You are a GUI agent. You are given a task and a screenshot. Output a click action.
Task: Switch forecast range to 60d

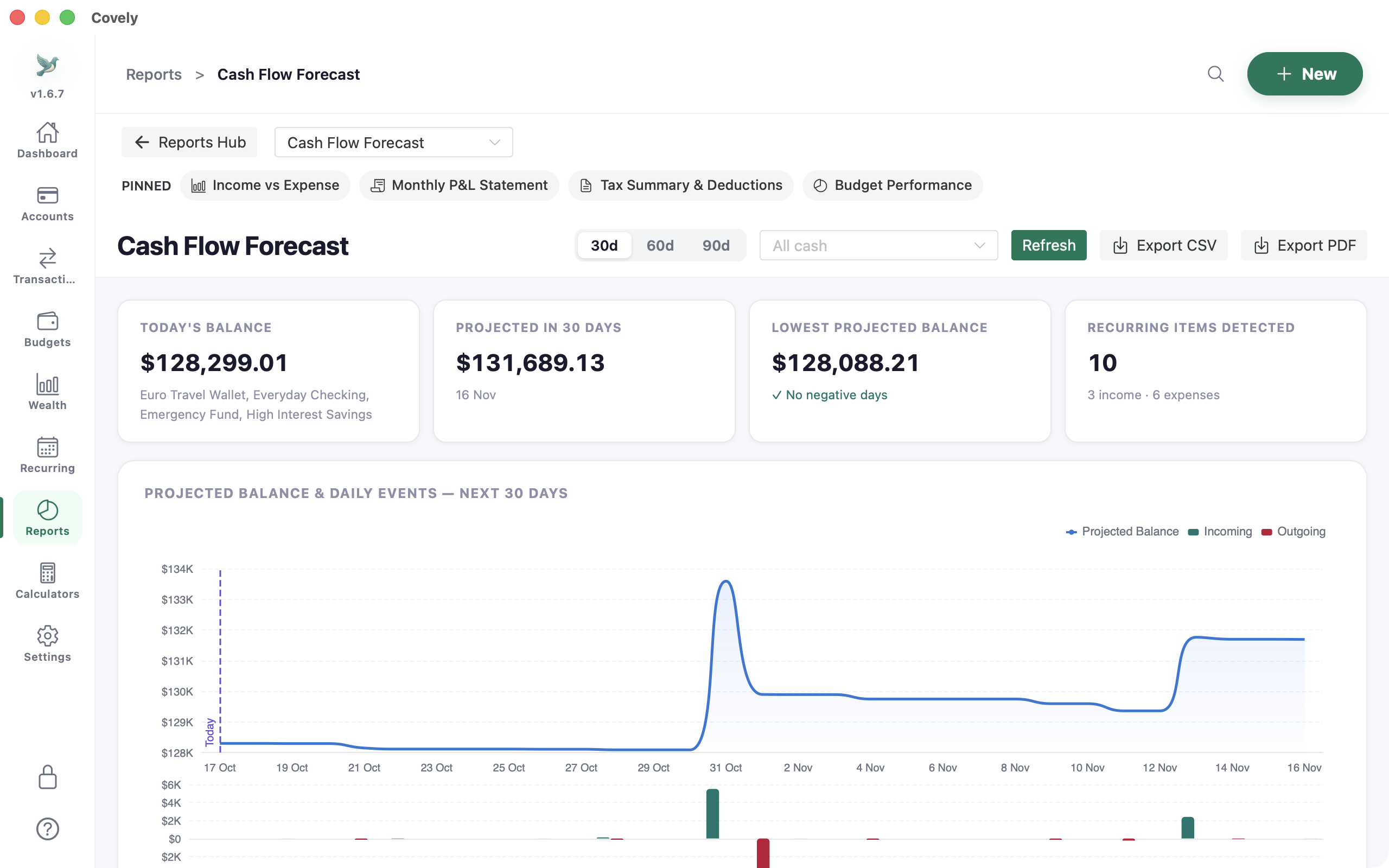pos(660,246)
